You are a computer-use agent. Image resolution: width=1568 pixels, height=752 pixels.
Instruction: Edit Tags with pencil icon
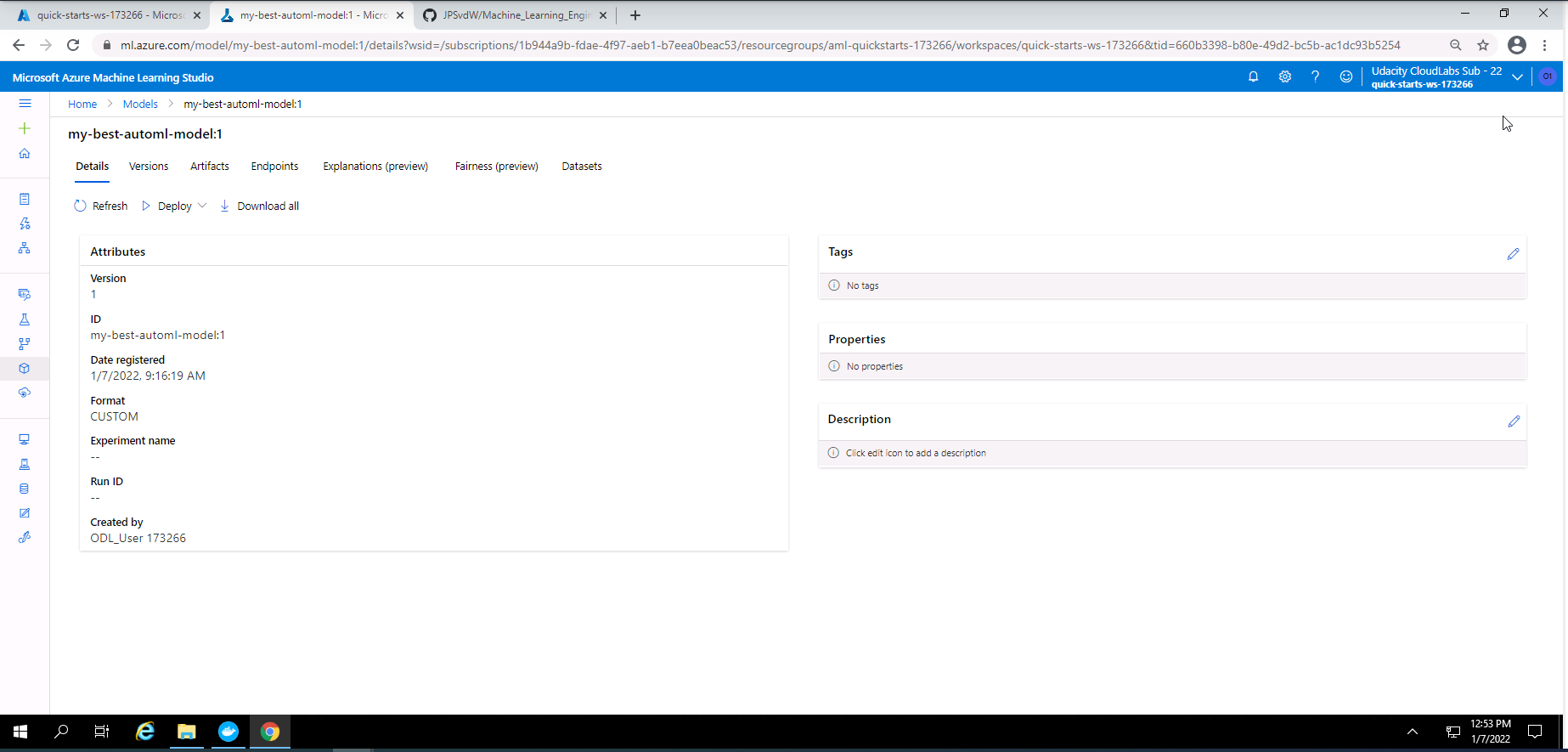click(1513, 254)
